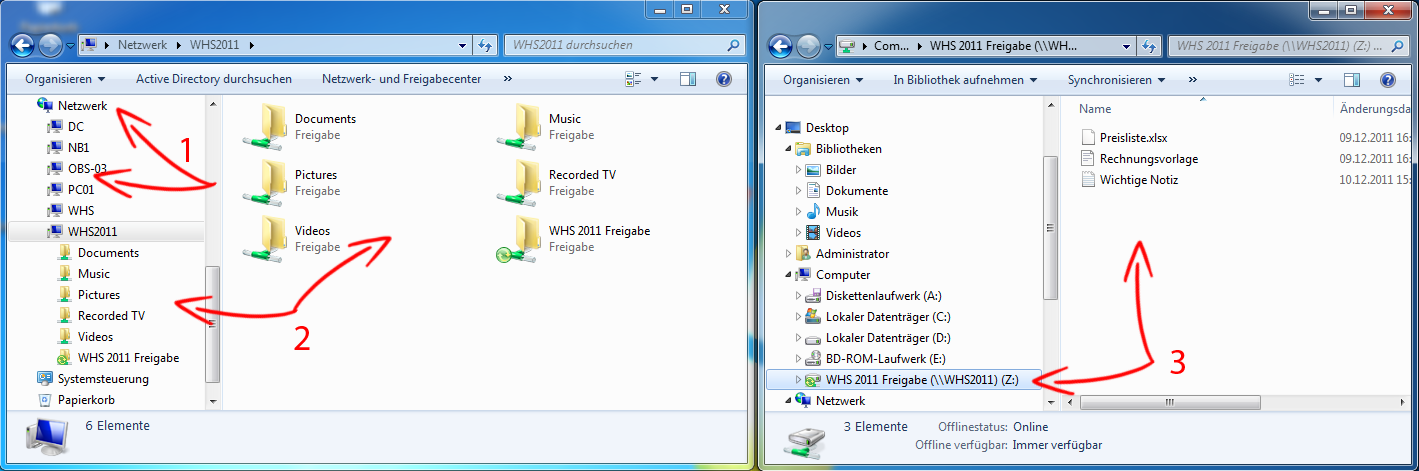Select NB1 computer in network tree
Viewport: 1419px width, 471px height.
pyautogui.click(x=68, y=148)
